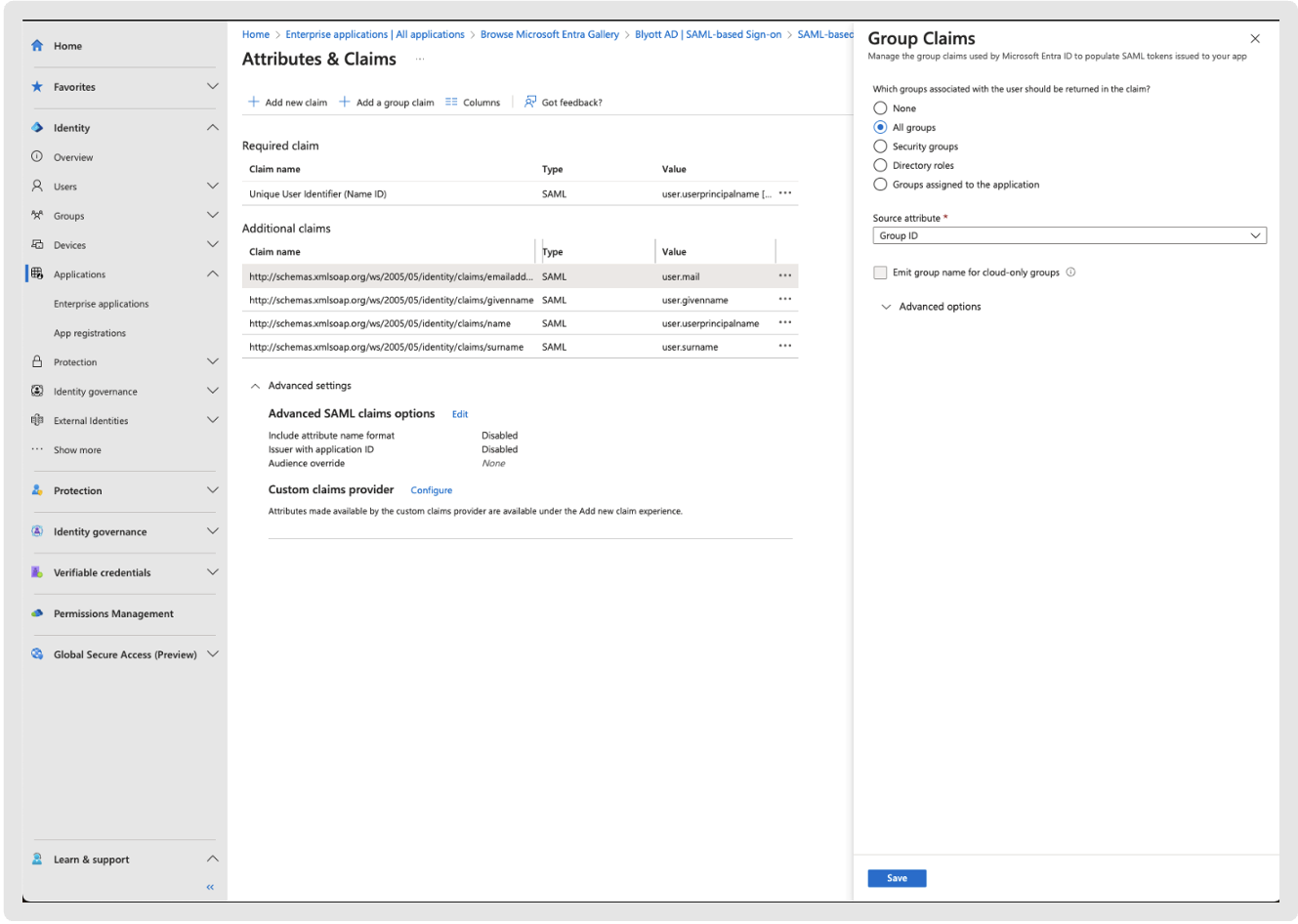This screenshot has width=1298, height=924.
Task: Click the Verifiable credentials icon
Action: pos(37,572)
